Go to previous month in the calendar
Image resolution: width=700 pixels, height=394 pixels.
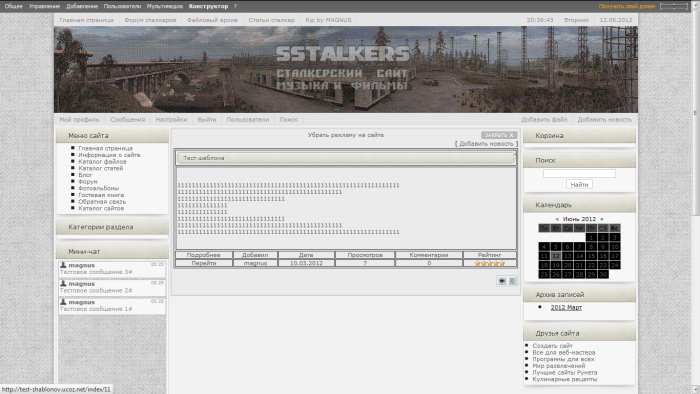[557, 219]
